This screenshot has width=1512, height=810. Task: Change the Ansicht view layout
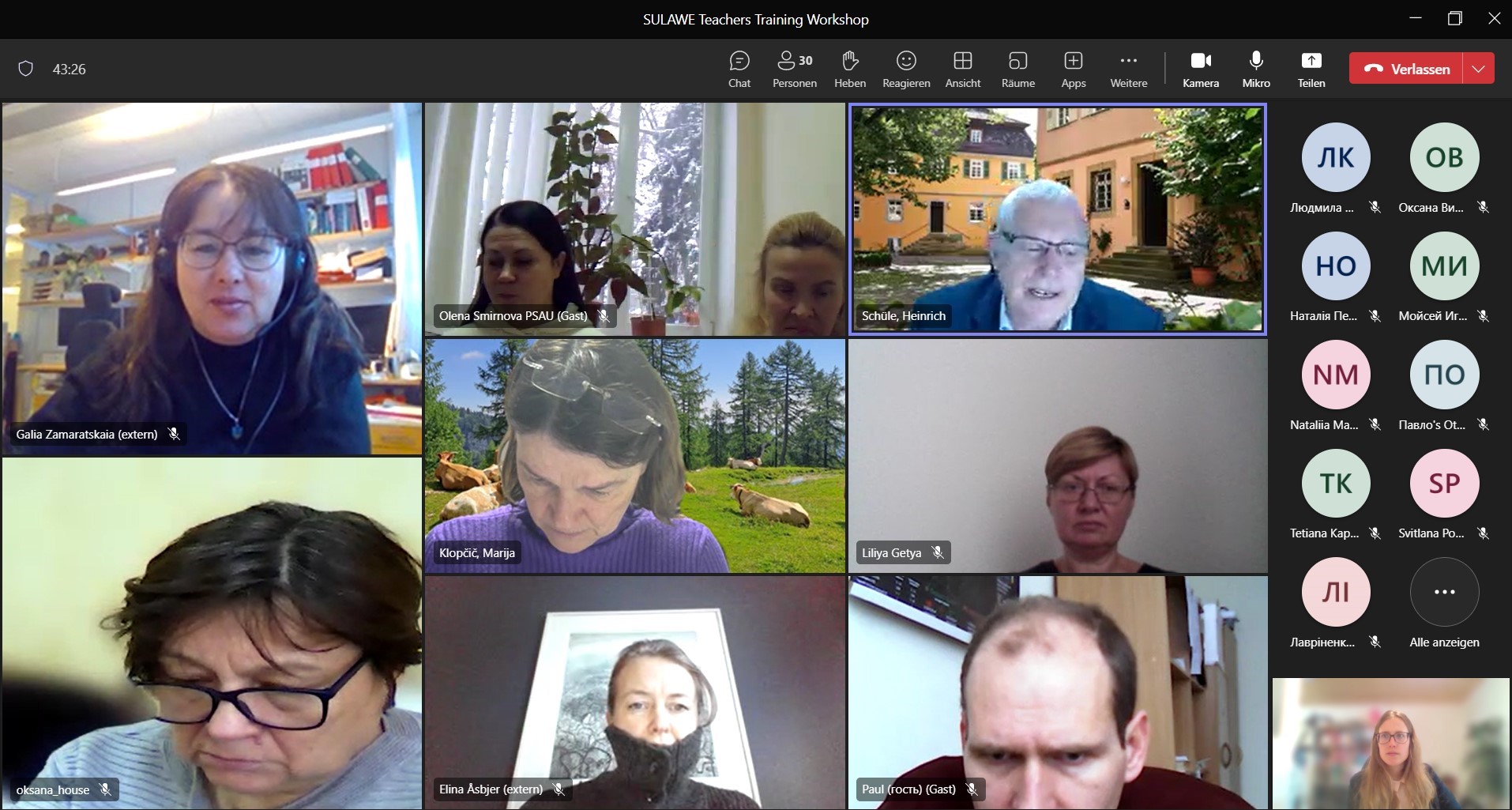coord(963,70)
